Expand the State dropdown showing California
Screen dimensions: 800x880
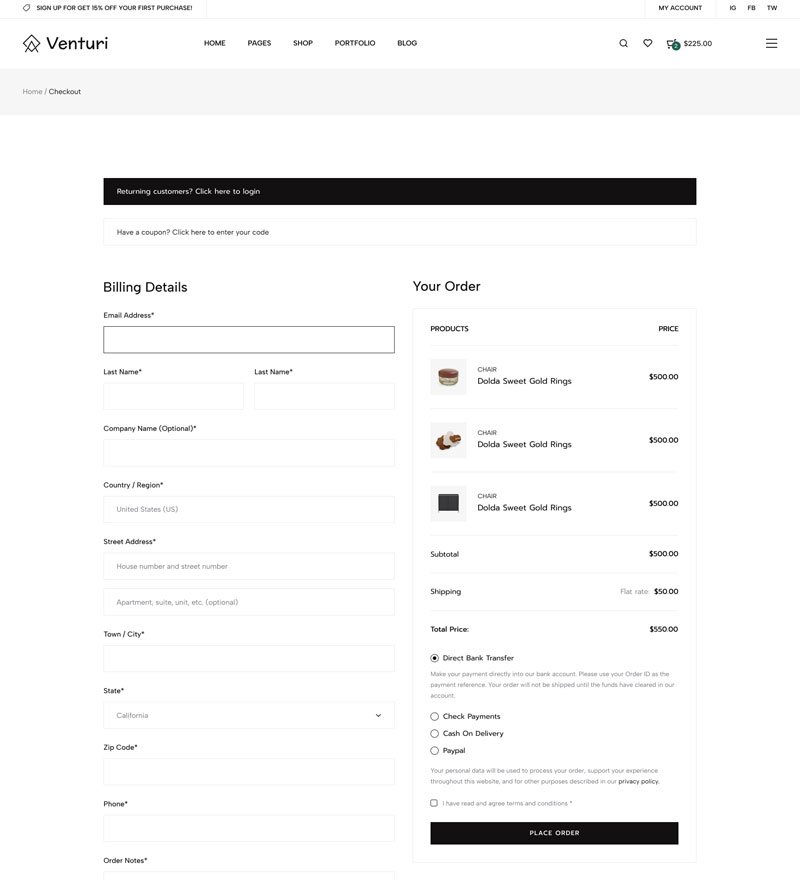coord(248,715)
